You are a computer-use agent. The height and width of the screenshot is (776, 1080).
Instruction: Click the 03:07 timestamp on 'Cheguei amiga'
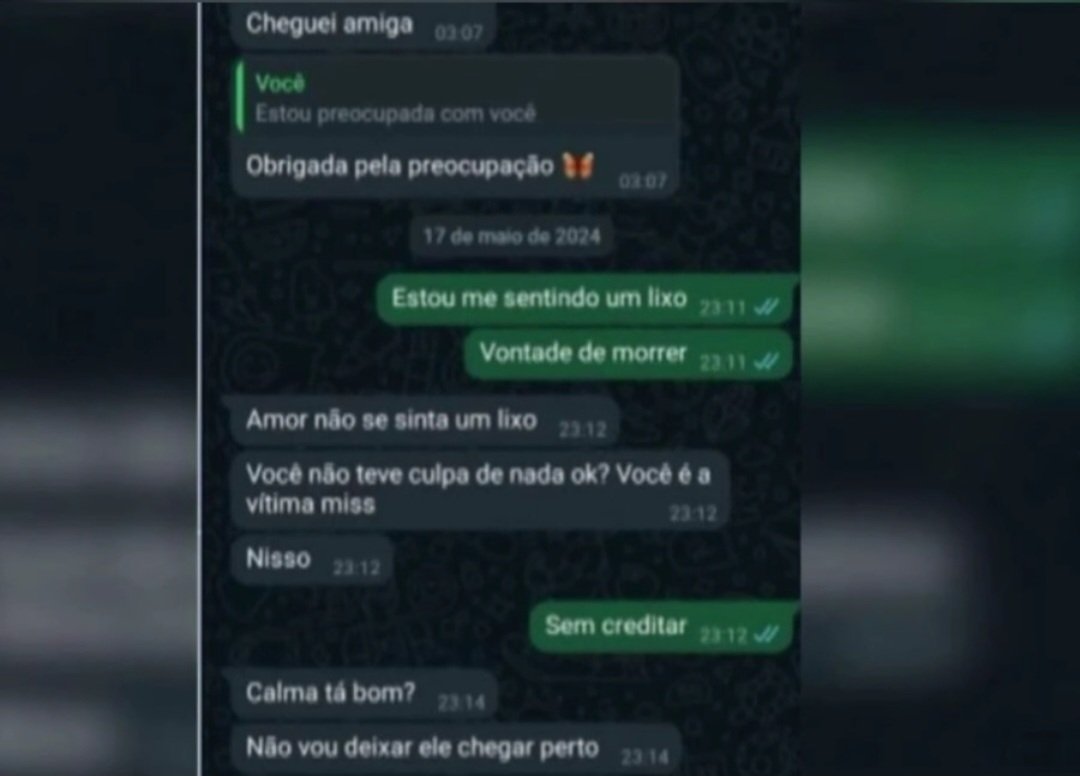459,32
